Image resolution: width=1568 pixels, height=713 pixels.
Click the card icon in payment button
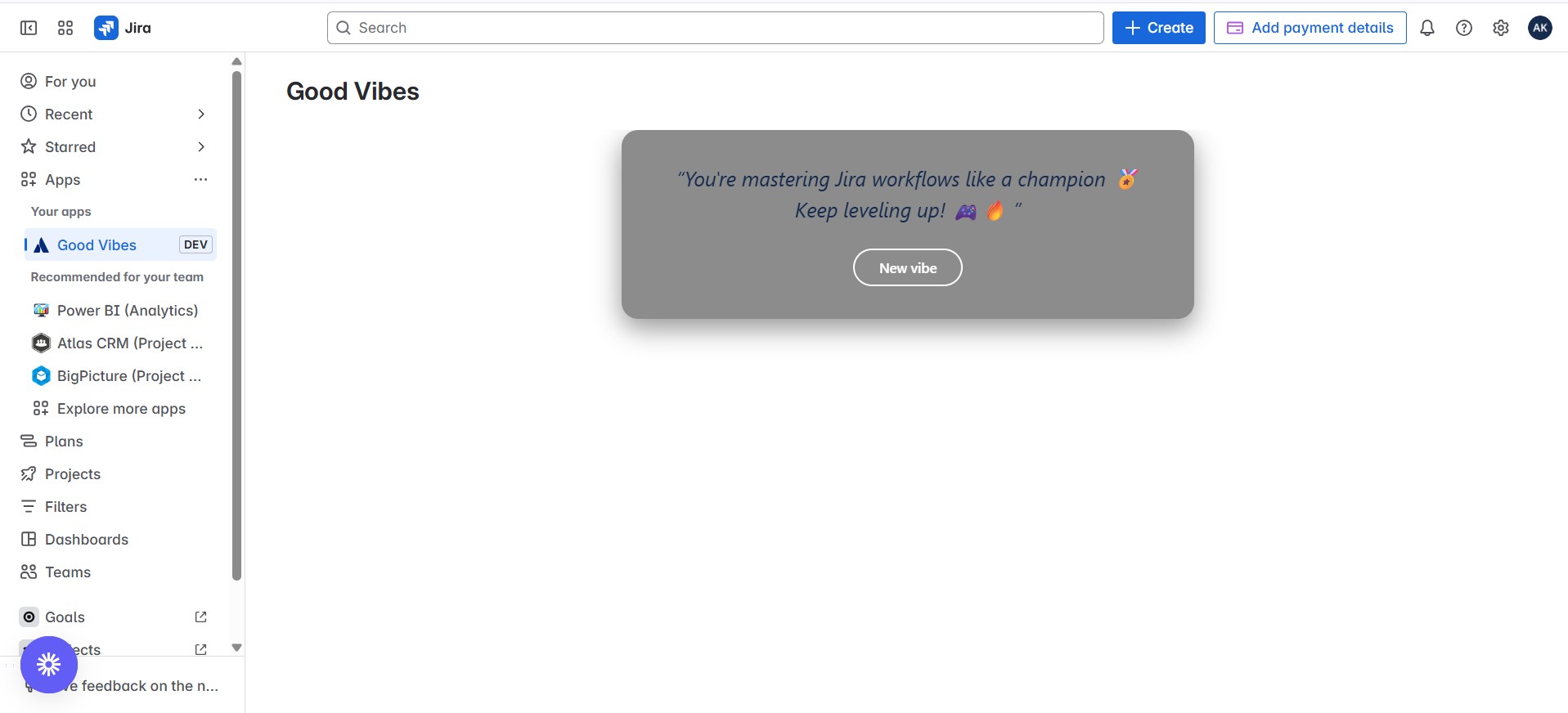[x=1235, y=28]
